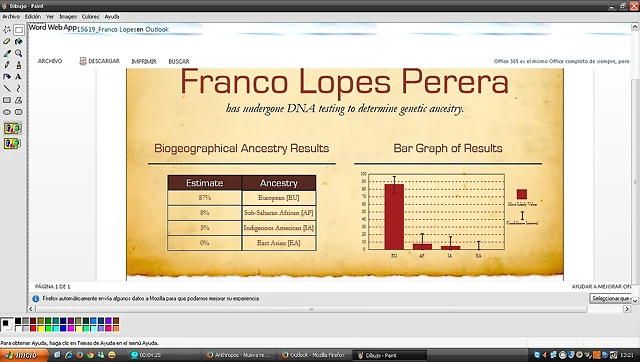640x362 pixels.
Task: Click the DESCARGAR button
Action: (100, 61)
